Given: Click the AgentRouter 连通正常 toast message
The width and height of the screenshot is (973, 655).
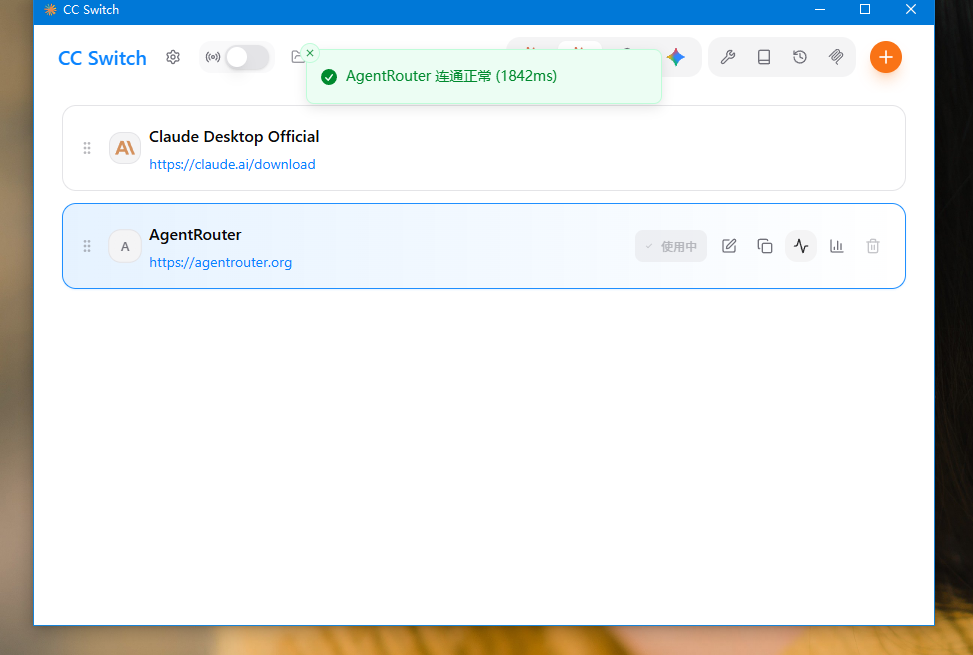Looking at the screenshot, I should tap(451, 76).
